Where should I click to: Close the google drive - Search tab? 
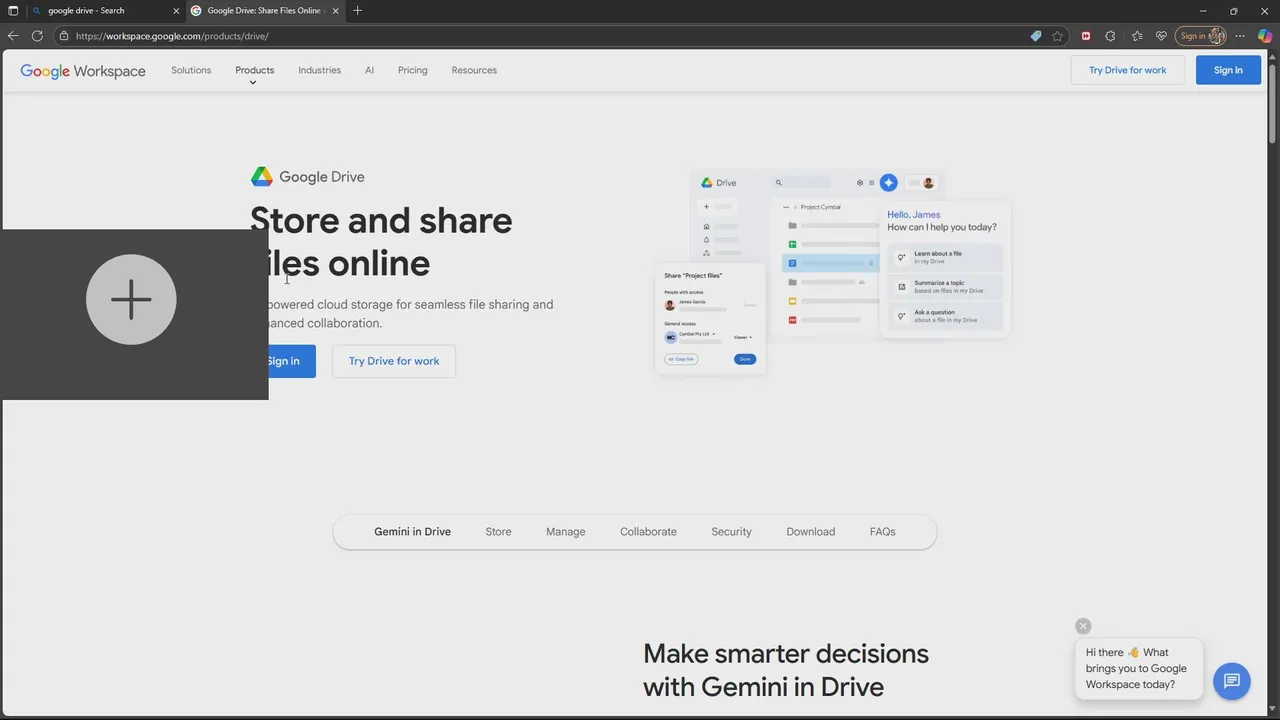point(176,11)
